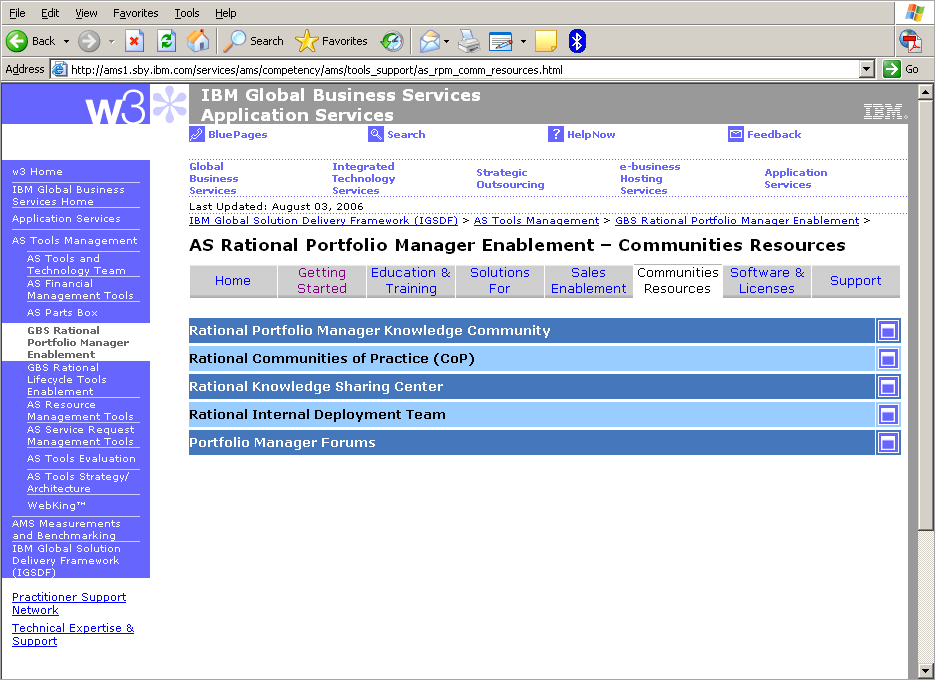This screenshot has height=680, width=935.
Task: Open the History toolbar icon
Action: coord(392,41)
